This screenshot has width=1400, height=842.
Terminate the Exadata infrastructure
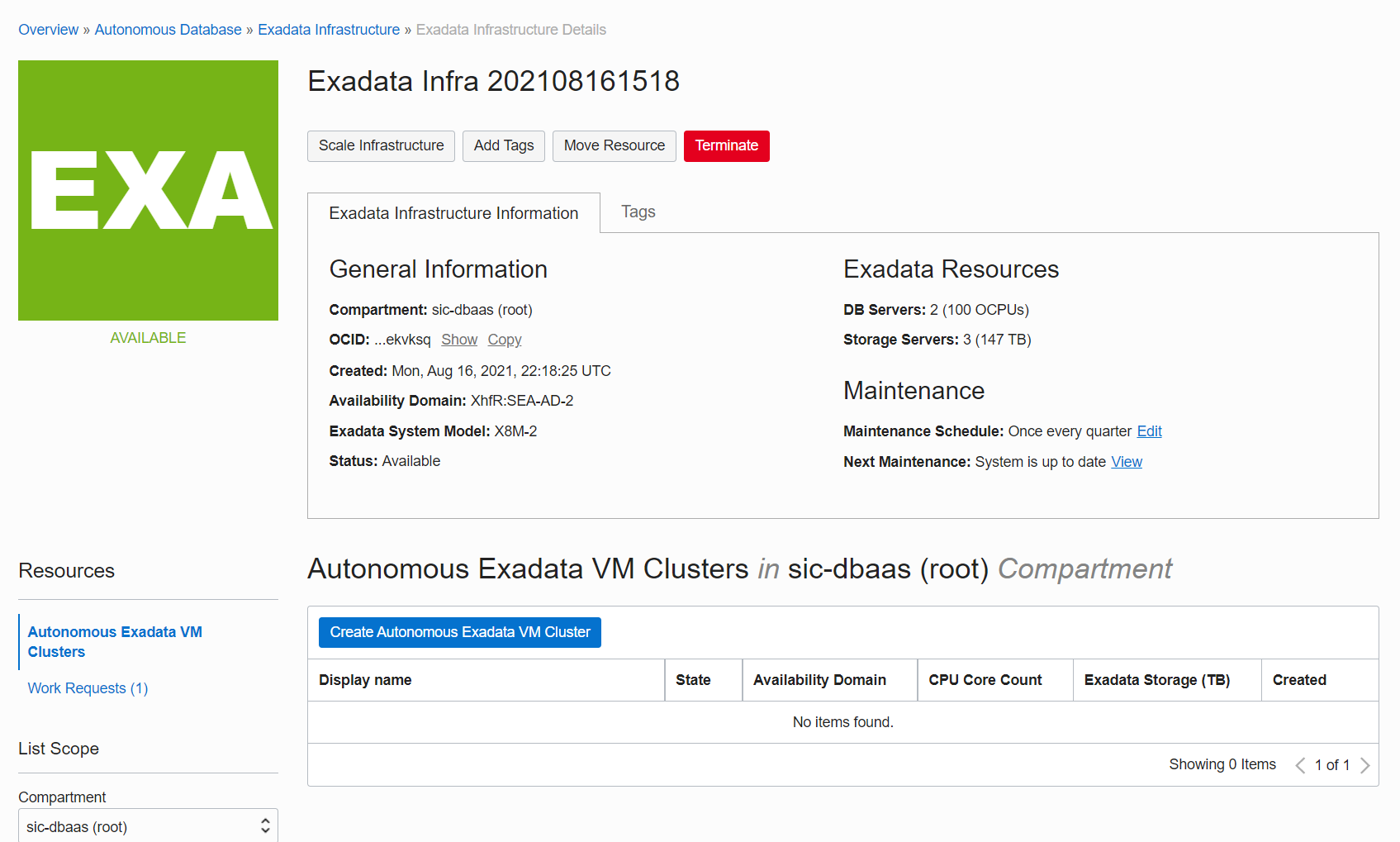(727, 146)
